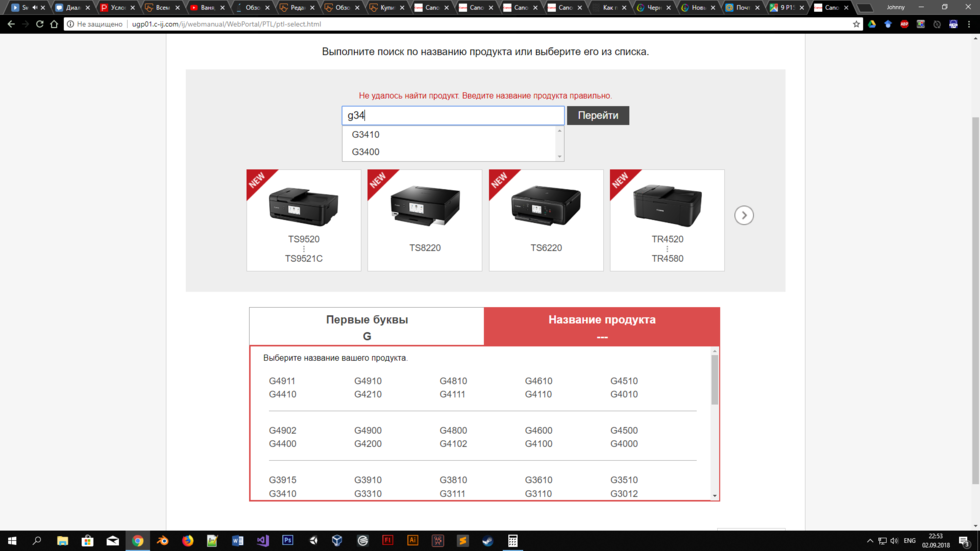Screen dimensions: 980x551
Task: Select G3410 from the autocomplete suggestions
Action: 366,135
